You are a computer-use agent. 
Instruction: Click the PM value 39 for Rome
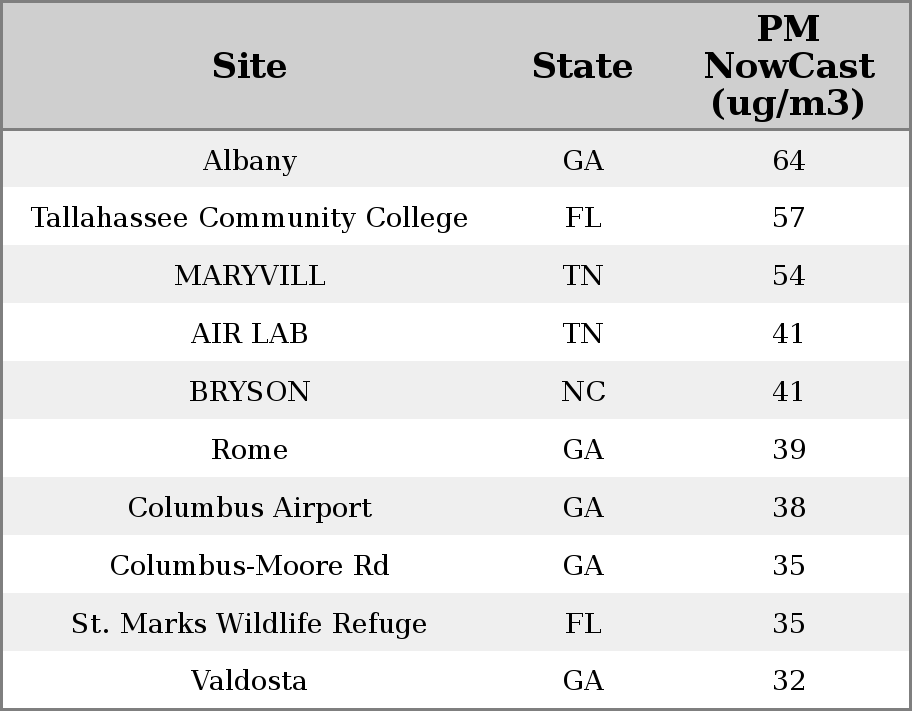[788, 449]
